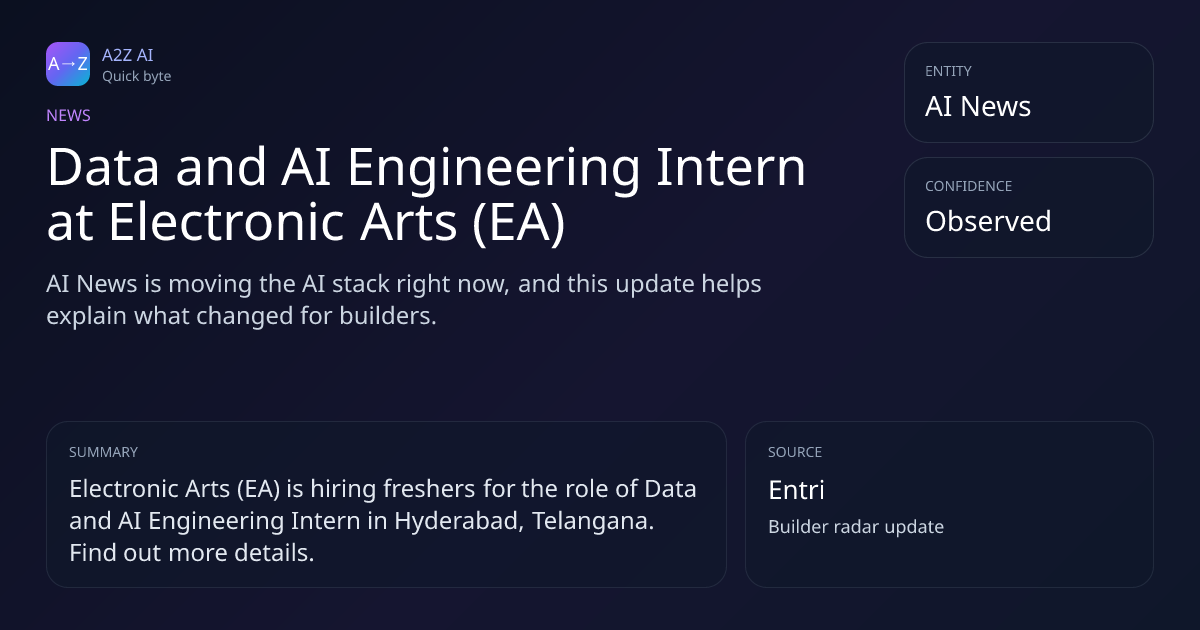Open the purple NEWS category label
The height and width of the screenshot is (630, 1200).
[x=68, y=115]
